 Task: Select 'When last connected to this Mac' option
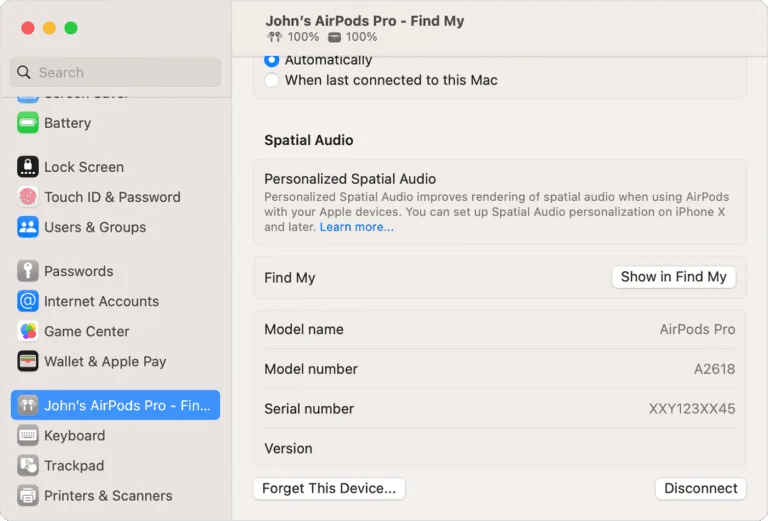pyautogui.click(x=272, y=80)
